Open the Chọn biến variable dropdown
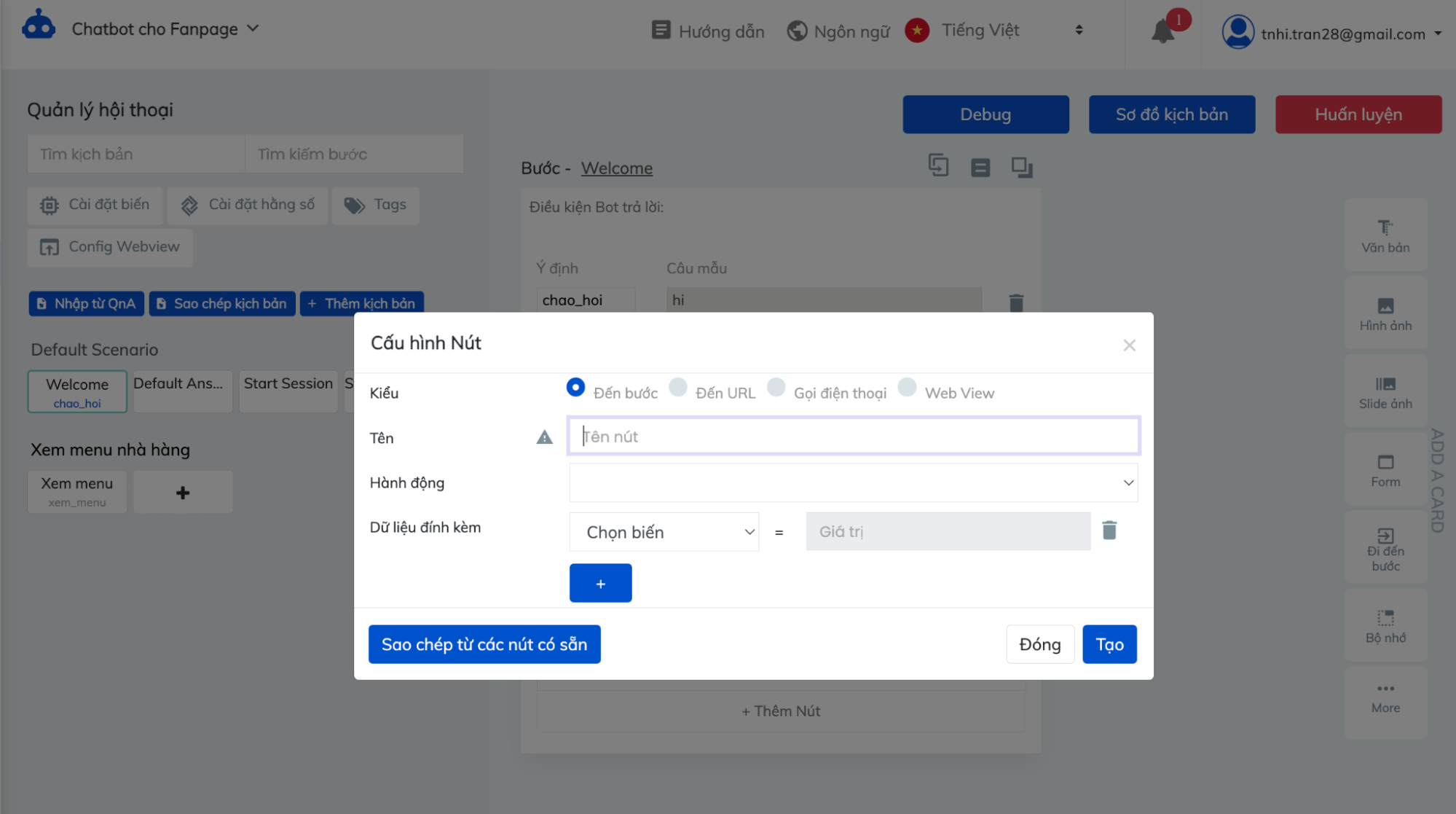1456x814 pixels. coord(664,532)
